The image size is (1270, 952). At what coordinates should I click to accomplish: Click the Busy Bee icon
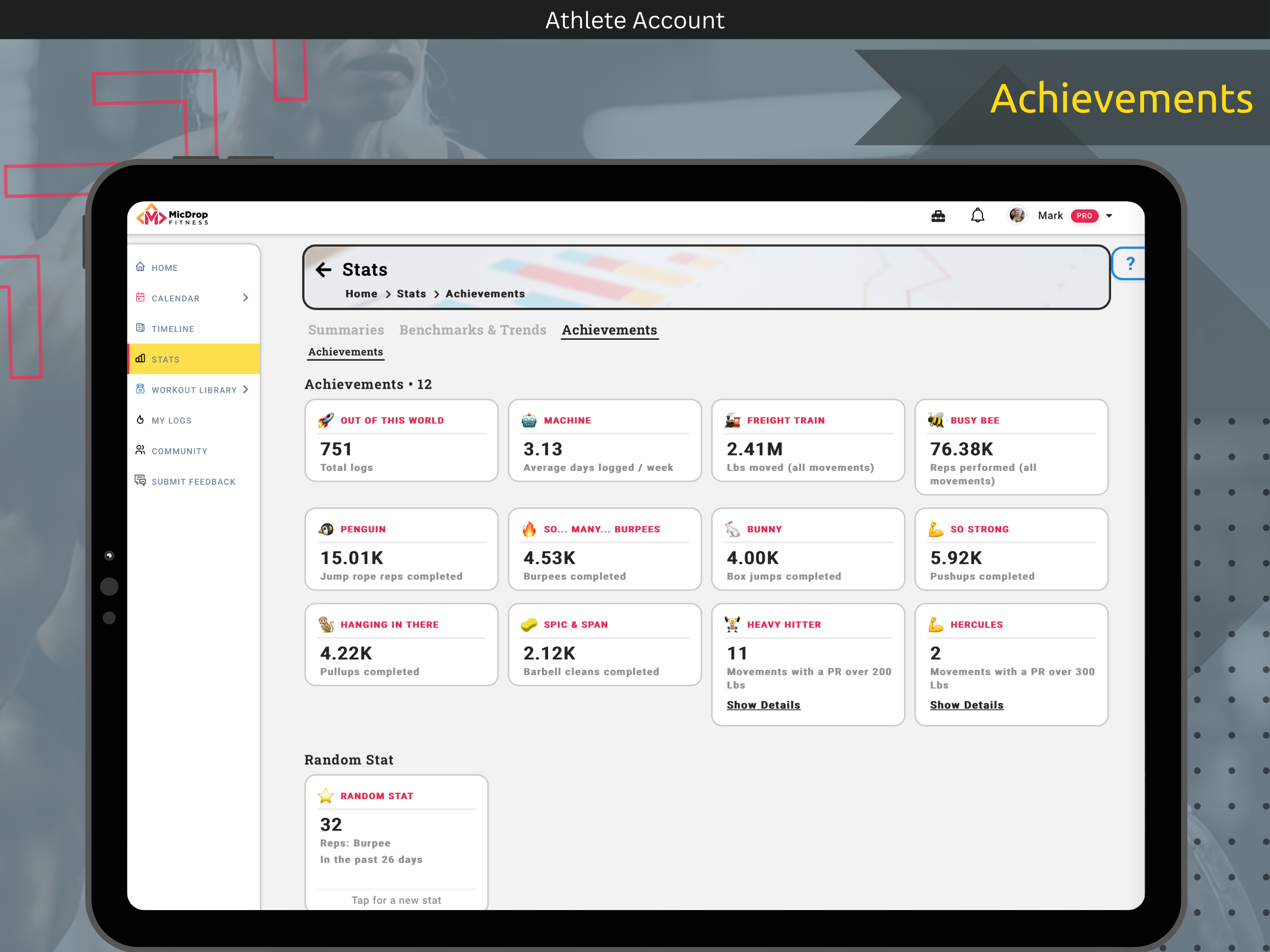(x=935, y=420)
